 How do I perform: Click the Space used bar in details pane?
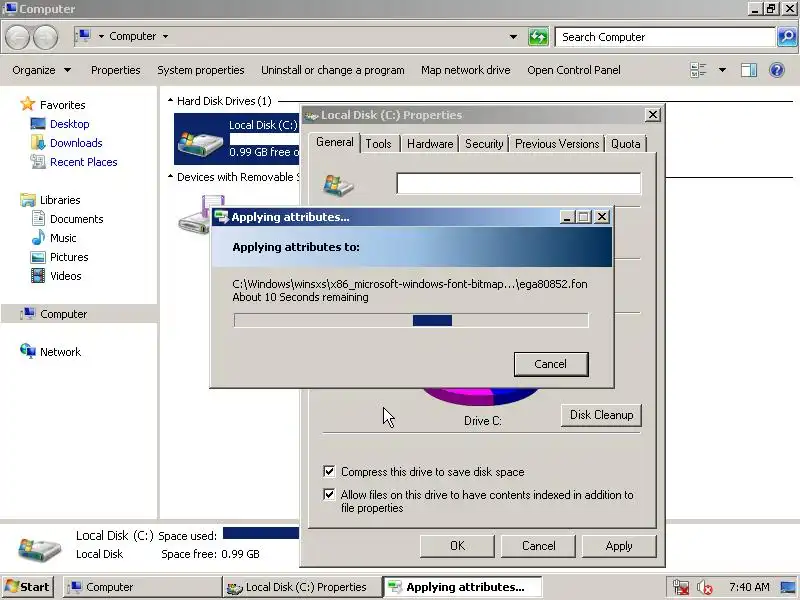point(261,533)
